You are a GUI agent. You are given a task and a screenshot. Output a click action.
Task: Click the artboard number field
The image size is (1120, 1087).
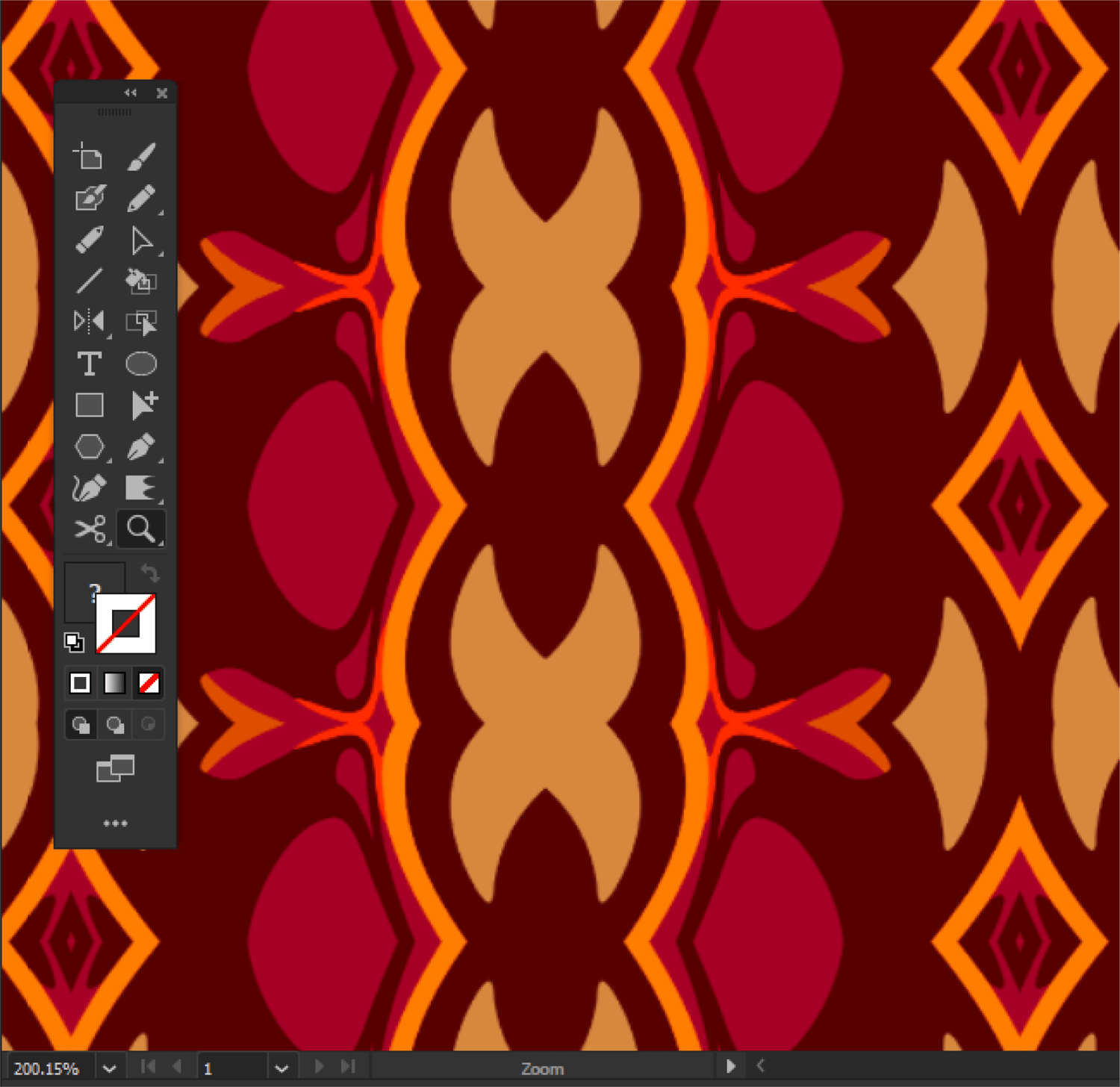(x=232, y=1068)
